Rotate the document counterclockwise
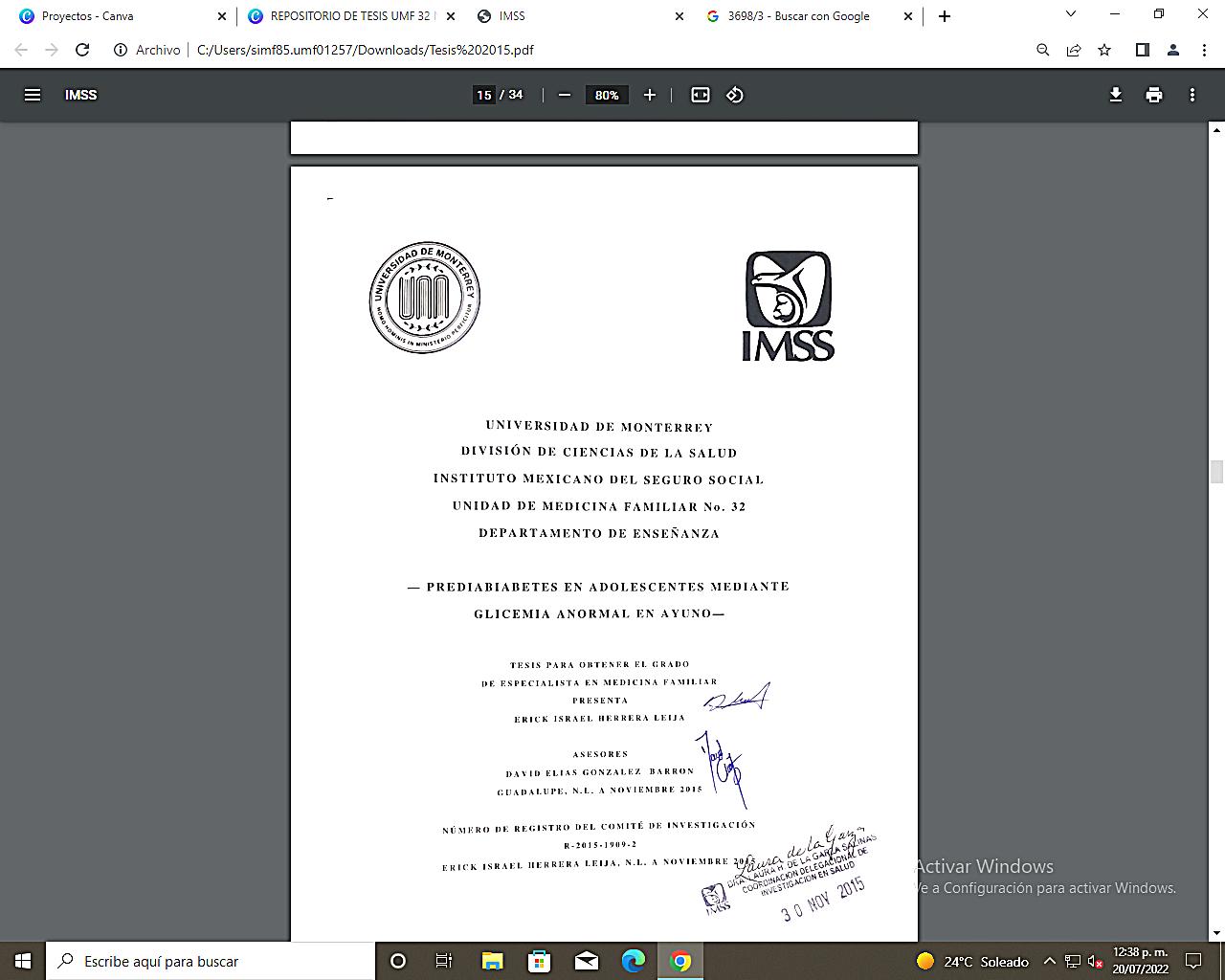1225x980 pixels. point(735,95)
